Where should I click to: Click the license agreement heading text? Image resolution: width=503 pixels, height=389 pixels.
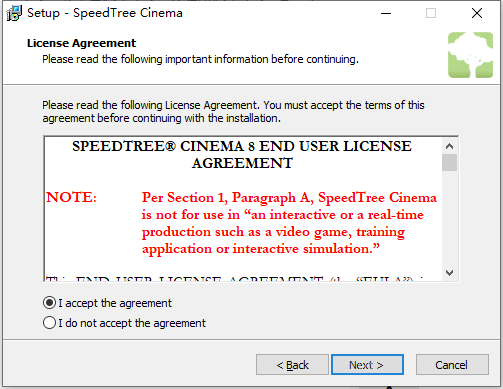pos(242,155)
